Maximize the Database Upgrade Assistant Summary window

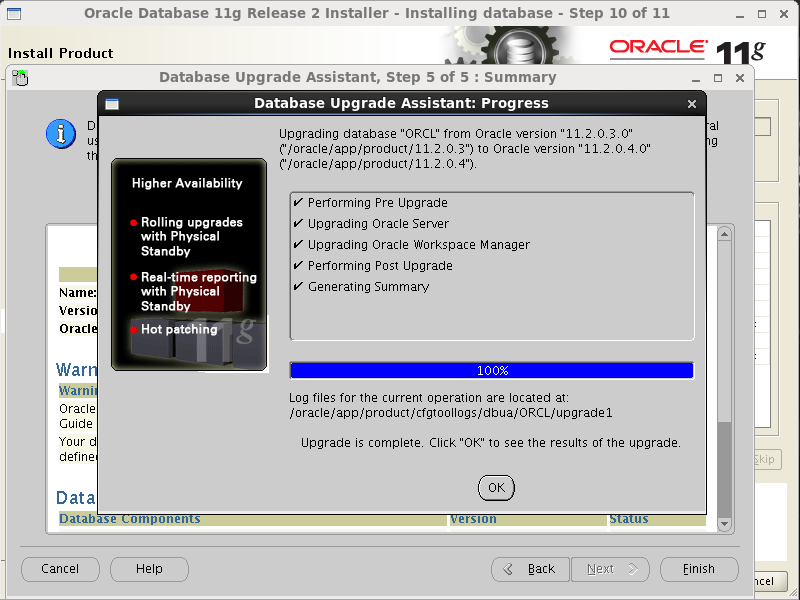tap(718, 78)
